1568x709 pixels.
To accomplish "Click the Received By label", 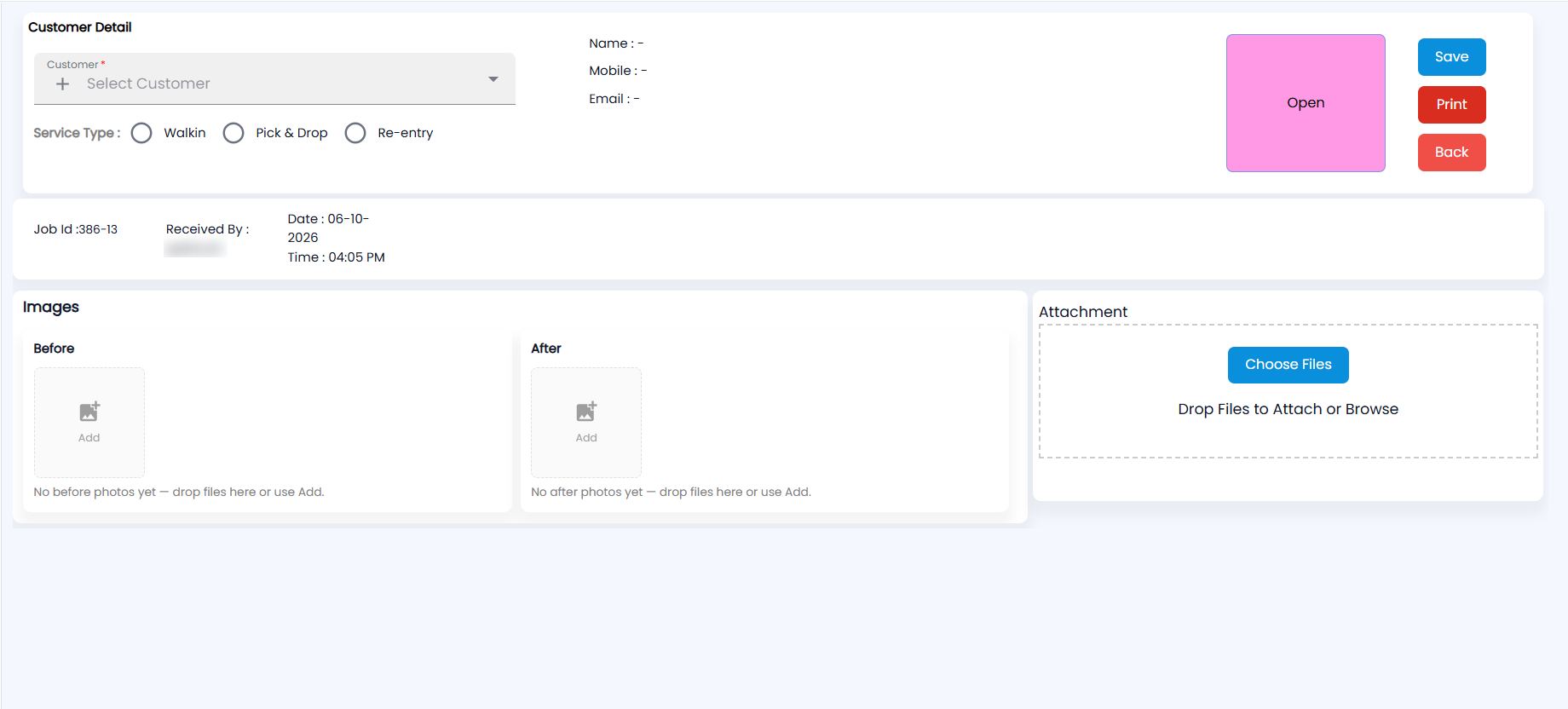I will click(208, 229).
